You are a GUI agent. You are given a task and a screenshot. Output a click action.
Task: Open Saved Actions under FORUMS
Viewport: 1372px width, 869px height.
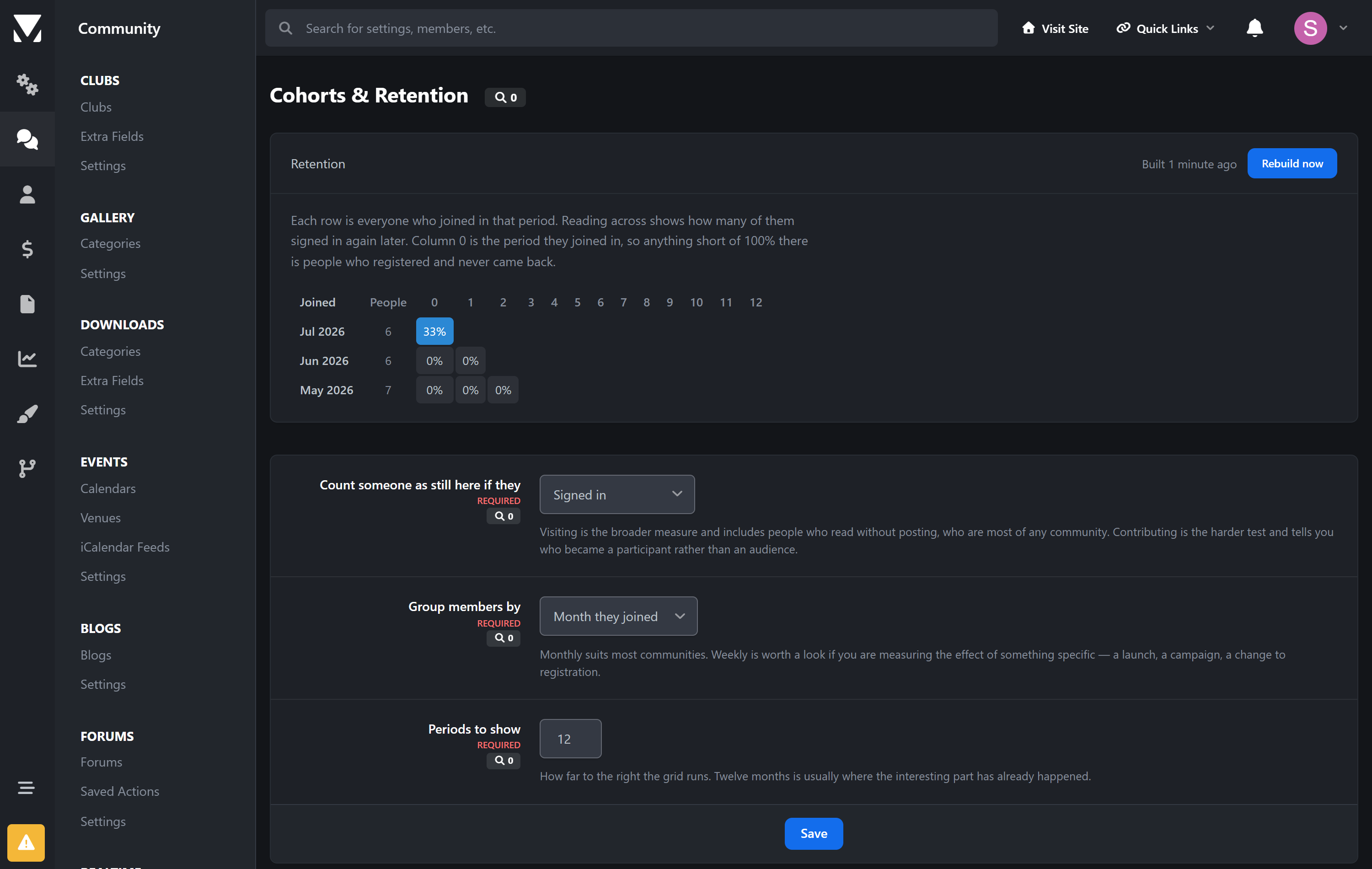pyautogui.click(x=120, y=792)
